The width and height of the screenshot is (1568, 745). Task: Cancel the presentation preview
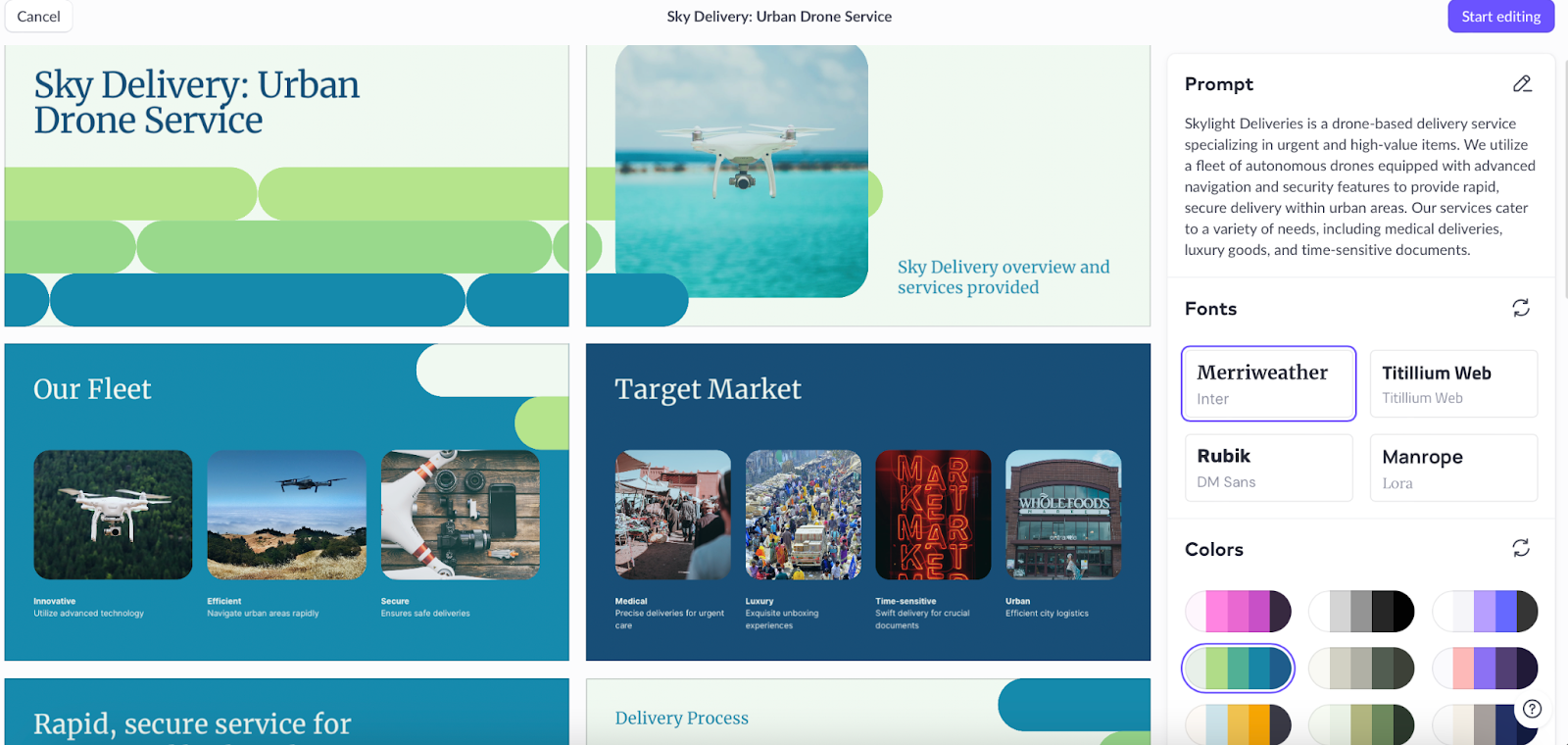click(38, 17)
